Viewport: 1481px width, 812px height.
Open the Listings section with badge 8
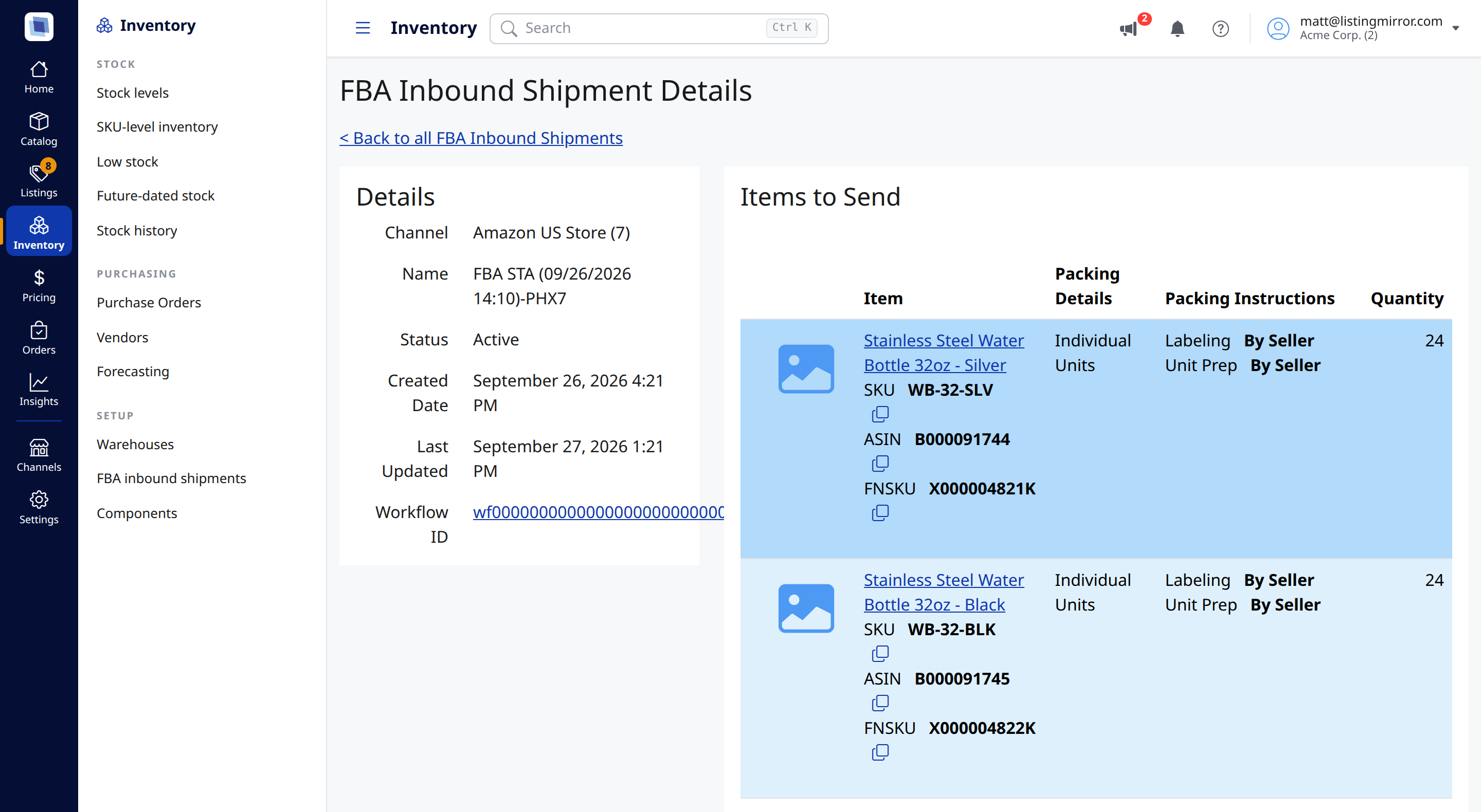[x=39, y=179]
